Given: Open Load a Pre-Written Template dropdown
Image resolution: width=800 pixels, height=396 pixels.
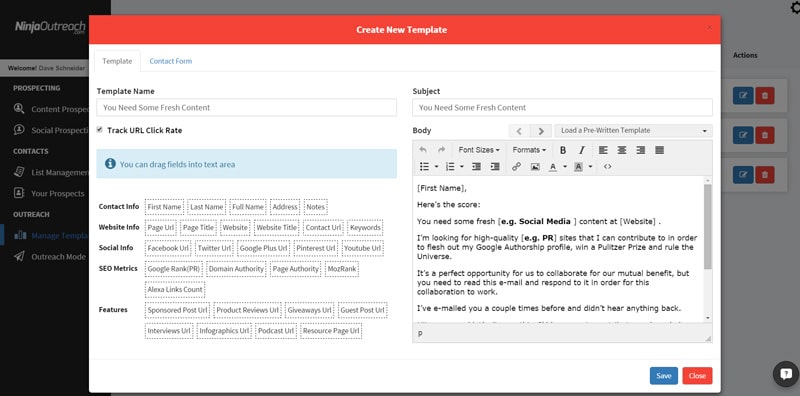Looking at the screenshot, I should (x=633, y=131).
